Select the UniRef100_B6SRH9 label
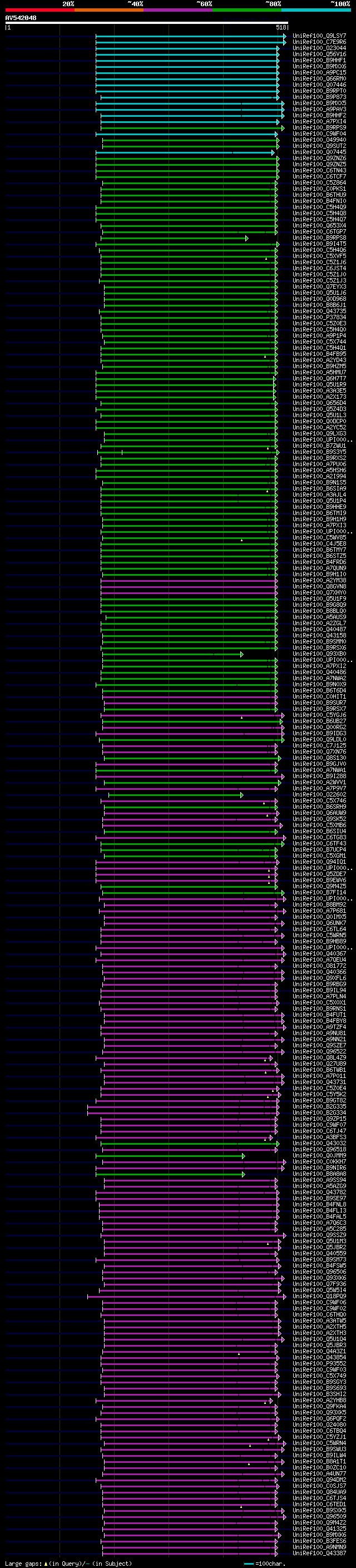This screenshot has width=356, height=1568. click(319, 807)
